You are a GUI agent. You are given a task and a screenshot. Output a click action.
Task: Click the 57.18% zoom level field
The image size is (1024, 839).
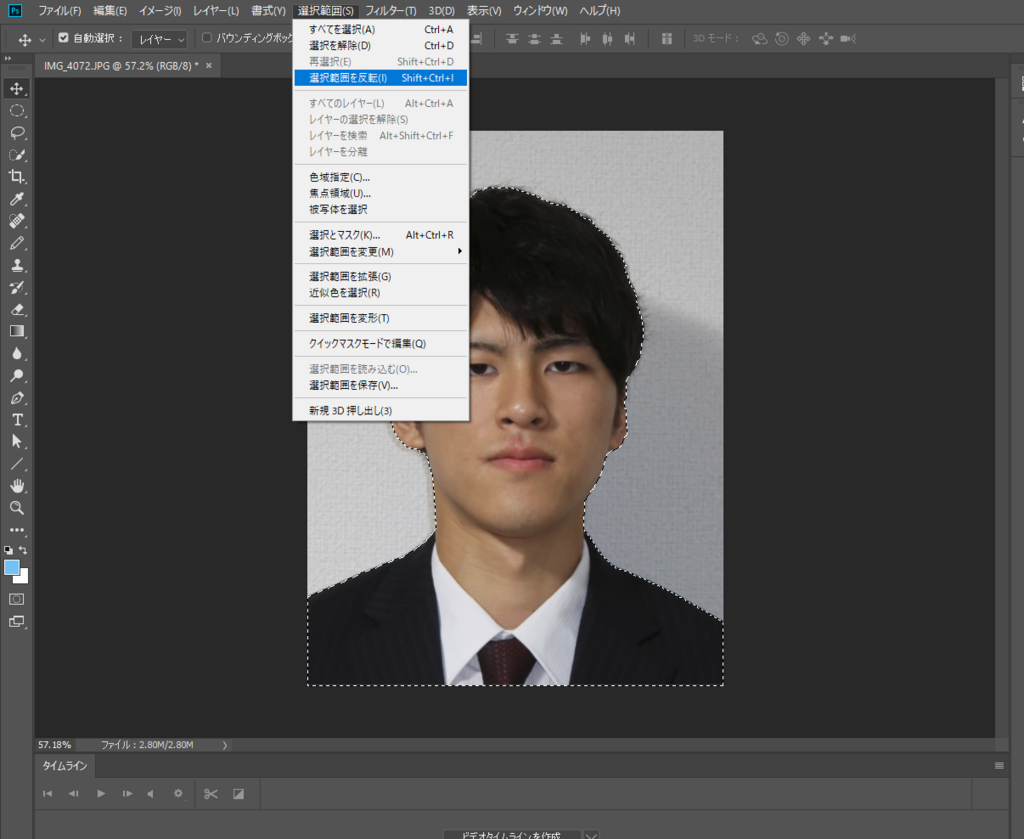[x=55, y=745]
